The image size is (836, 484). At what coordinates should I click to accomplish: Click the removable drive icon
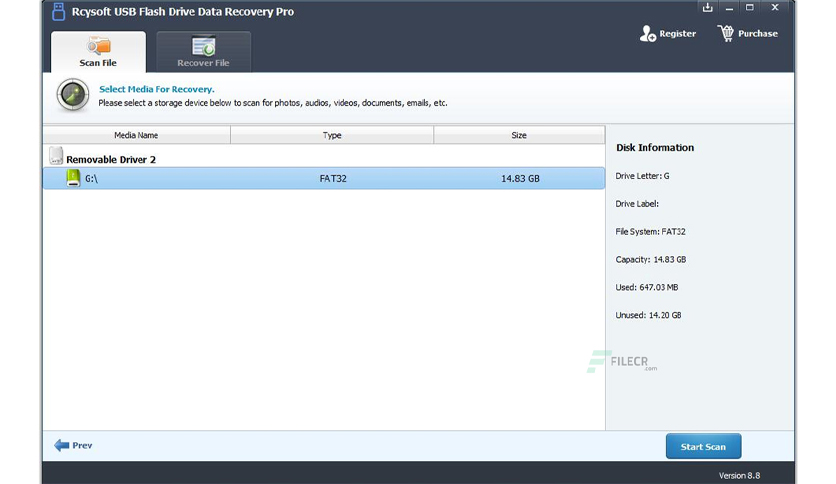56,156
